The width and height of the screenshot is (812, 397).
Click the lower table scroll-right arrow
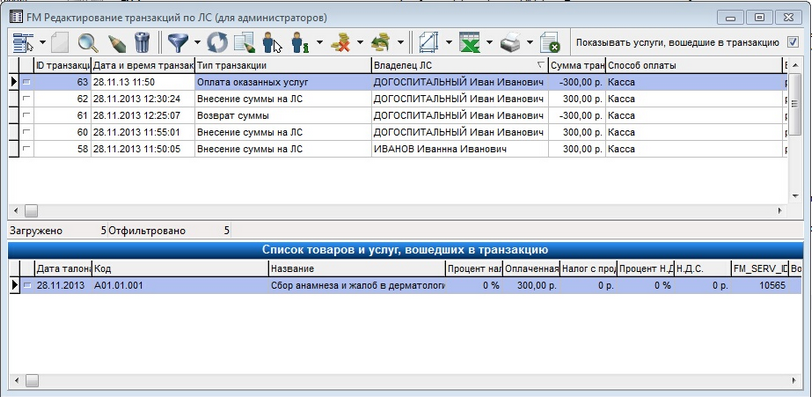pyautogui.click(x=793, y=381)
